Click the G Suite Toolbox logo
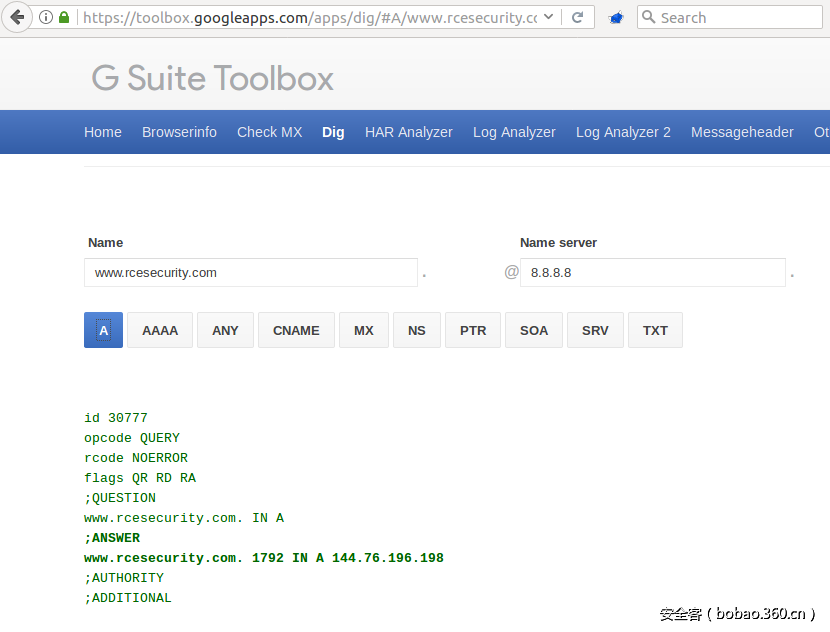Viewport: 830px width, 632px height. pos(212,80)
